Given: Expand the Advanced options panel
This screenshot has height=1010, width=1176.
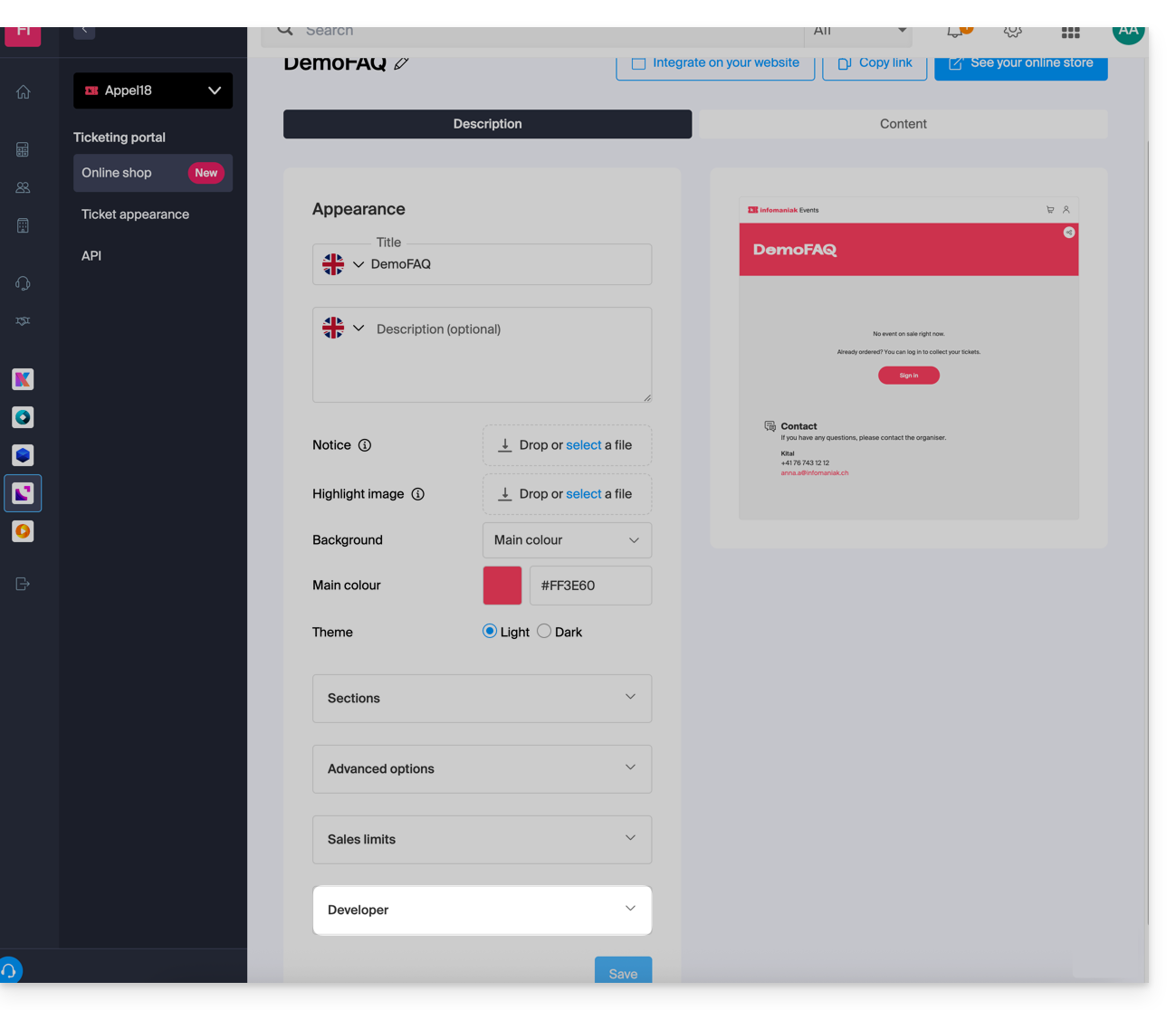Looking at the screenshot, I should [x=482, y=769].
